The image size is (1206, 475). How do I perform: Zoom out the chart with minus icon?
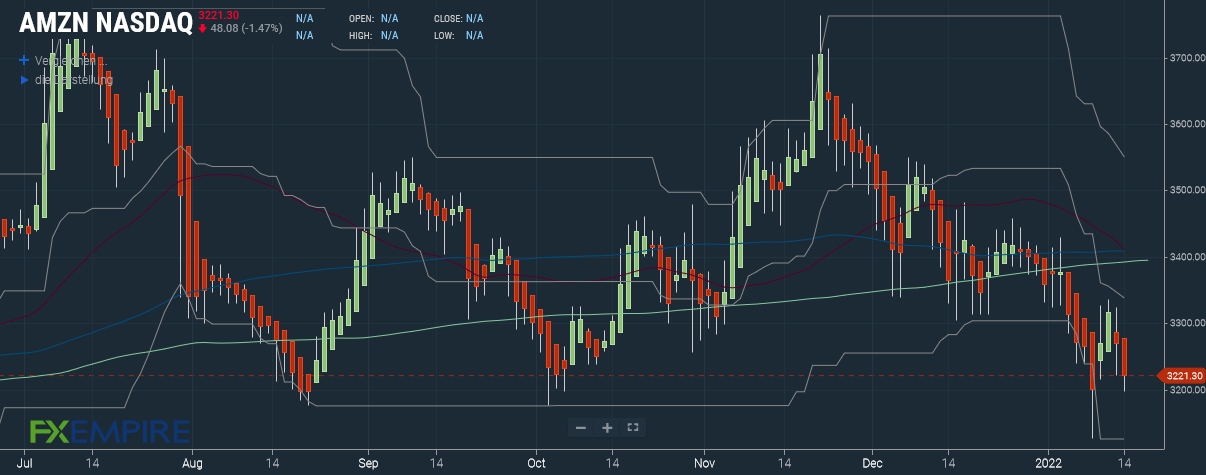point(581,427)
